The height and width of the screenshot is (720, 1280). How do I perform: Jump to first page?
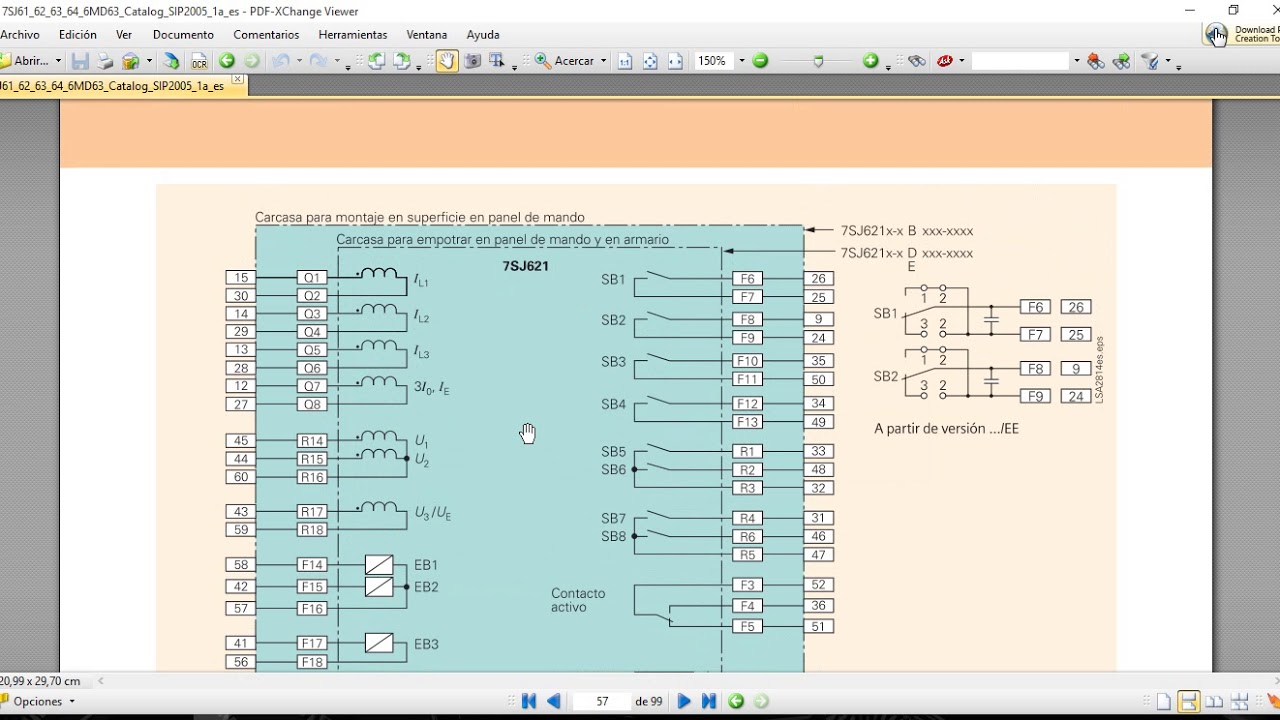point(529,701)
